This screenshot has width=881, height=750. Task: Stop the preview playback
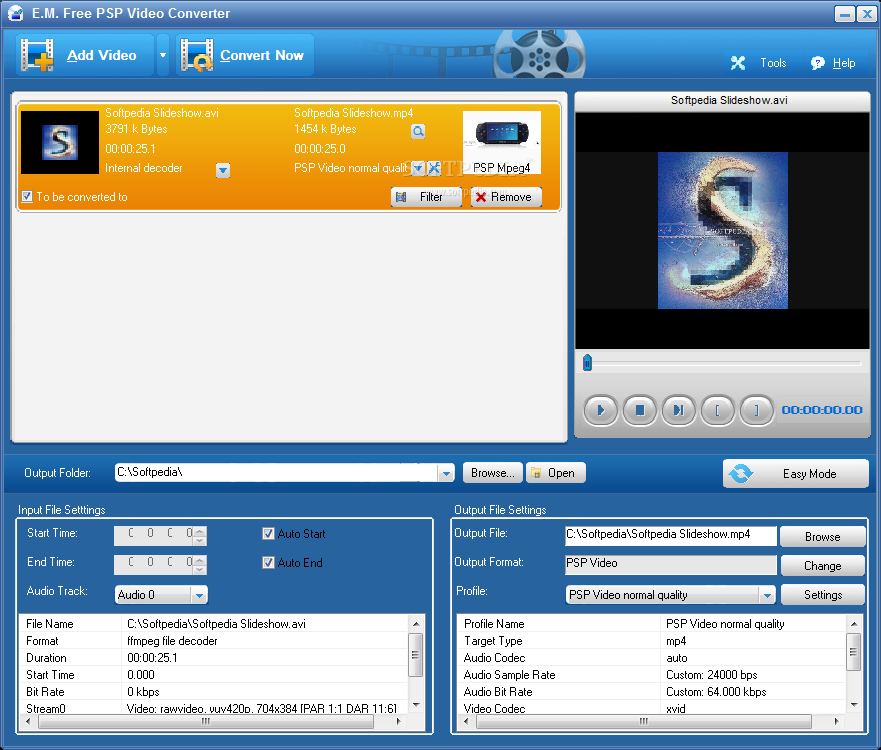639,410
